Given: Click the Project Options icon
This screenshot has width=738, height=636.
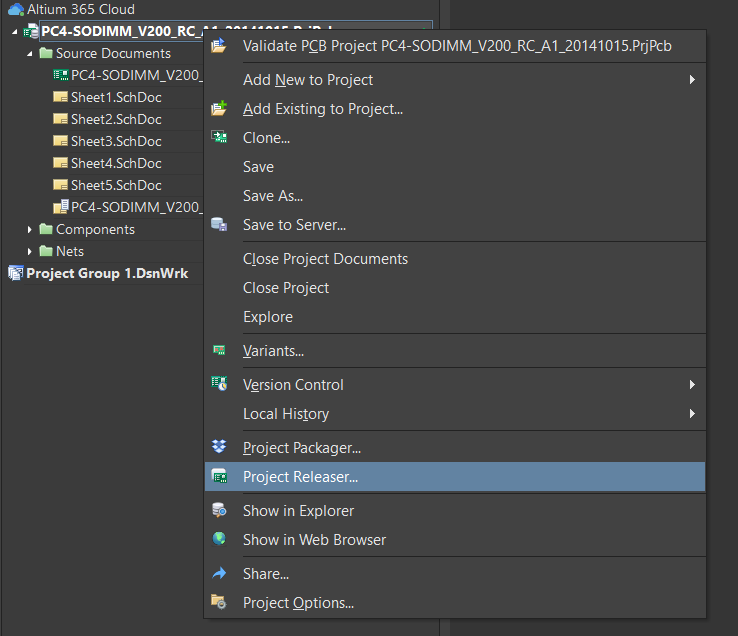Looking at the screenshot, I should [x=219, y=602].
